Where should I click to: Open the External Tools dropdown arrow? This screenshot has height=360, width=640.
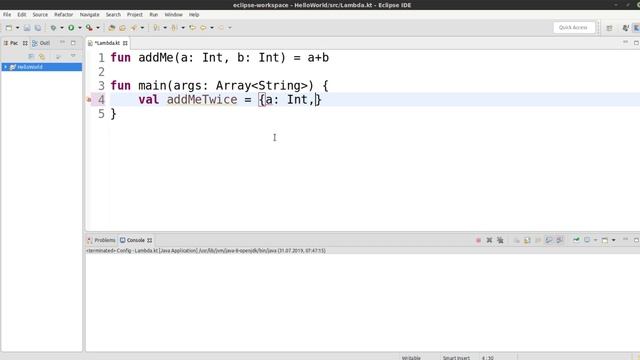point(98,28)
